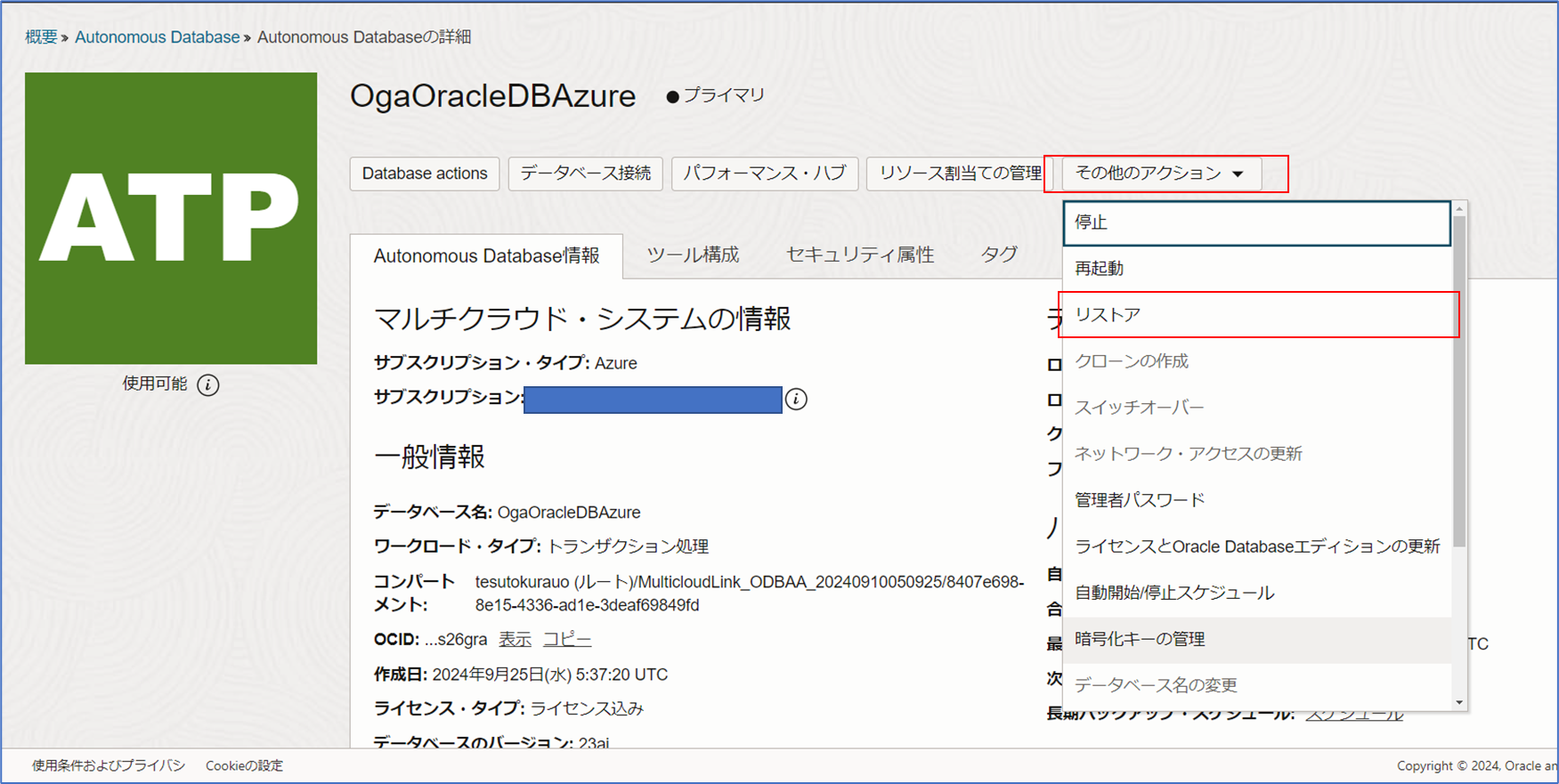Click 表示 link next to OCID
Image resolution: width=1559 pixels, height=784 pixels.
tap(515, 640)
